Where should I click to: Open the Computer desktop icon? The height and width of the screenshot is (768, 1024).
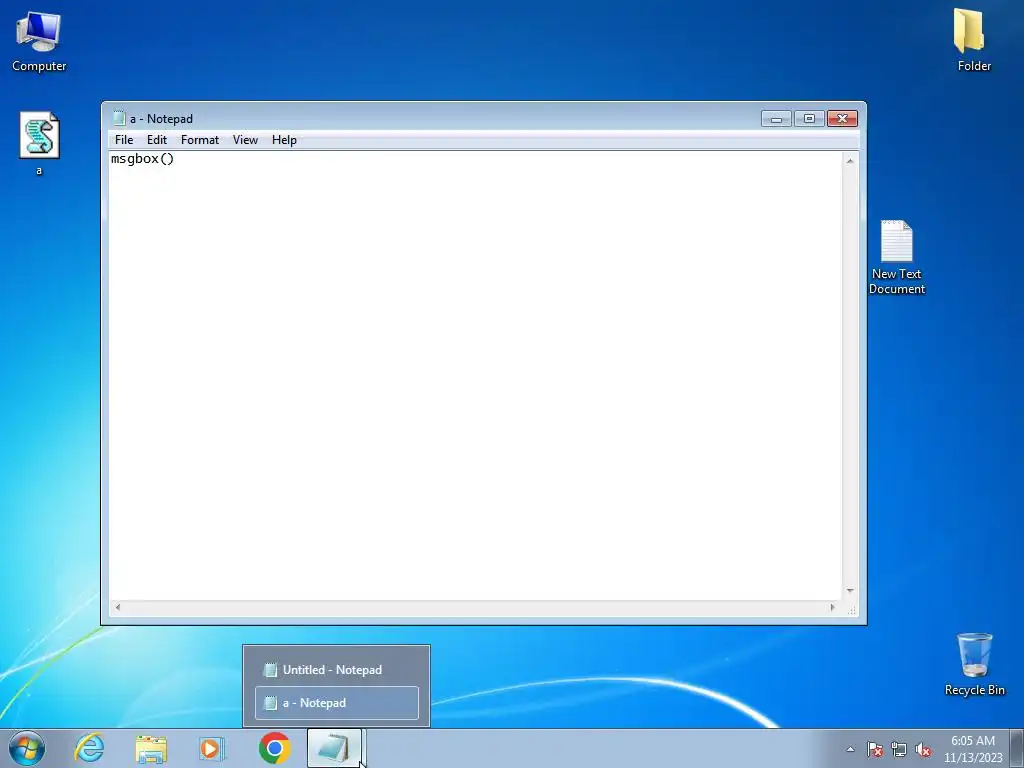(x=39, y=40)
